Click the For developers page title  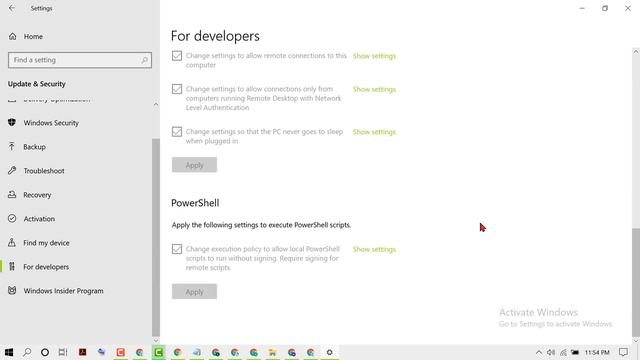[x=215, y=36]
